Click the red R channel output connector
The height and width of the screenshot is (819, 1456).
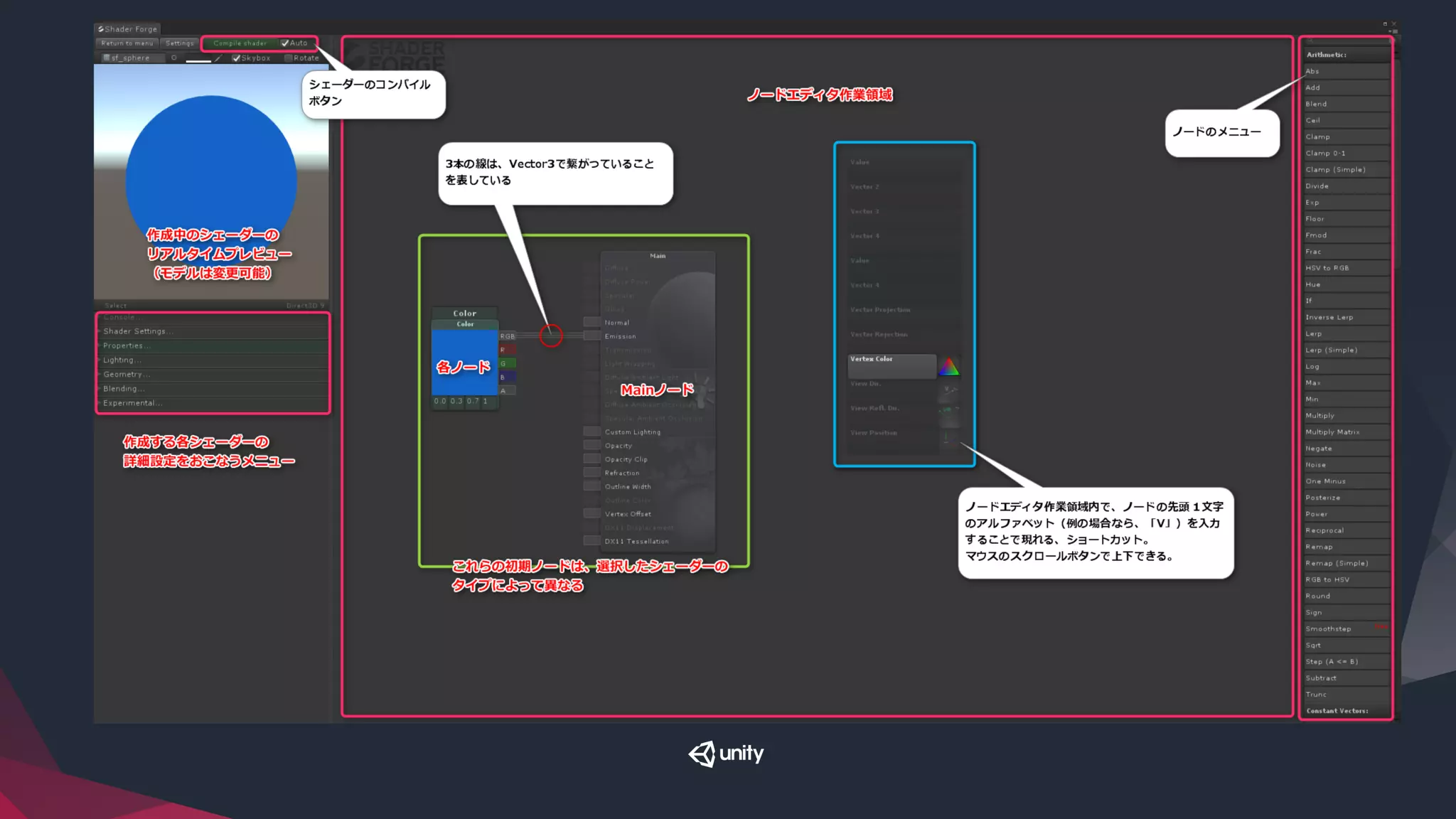[x=507, y=350]
